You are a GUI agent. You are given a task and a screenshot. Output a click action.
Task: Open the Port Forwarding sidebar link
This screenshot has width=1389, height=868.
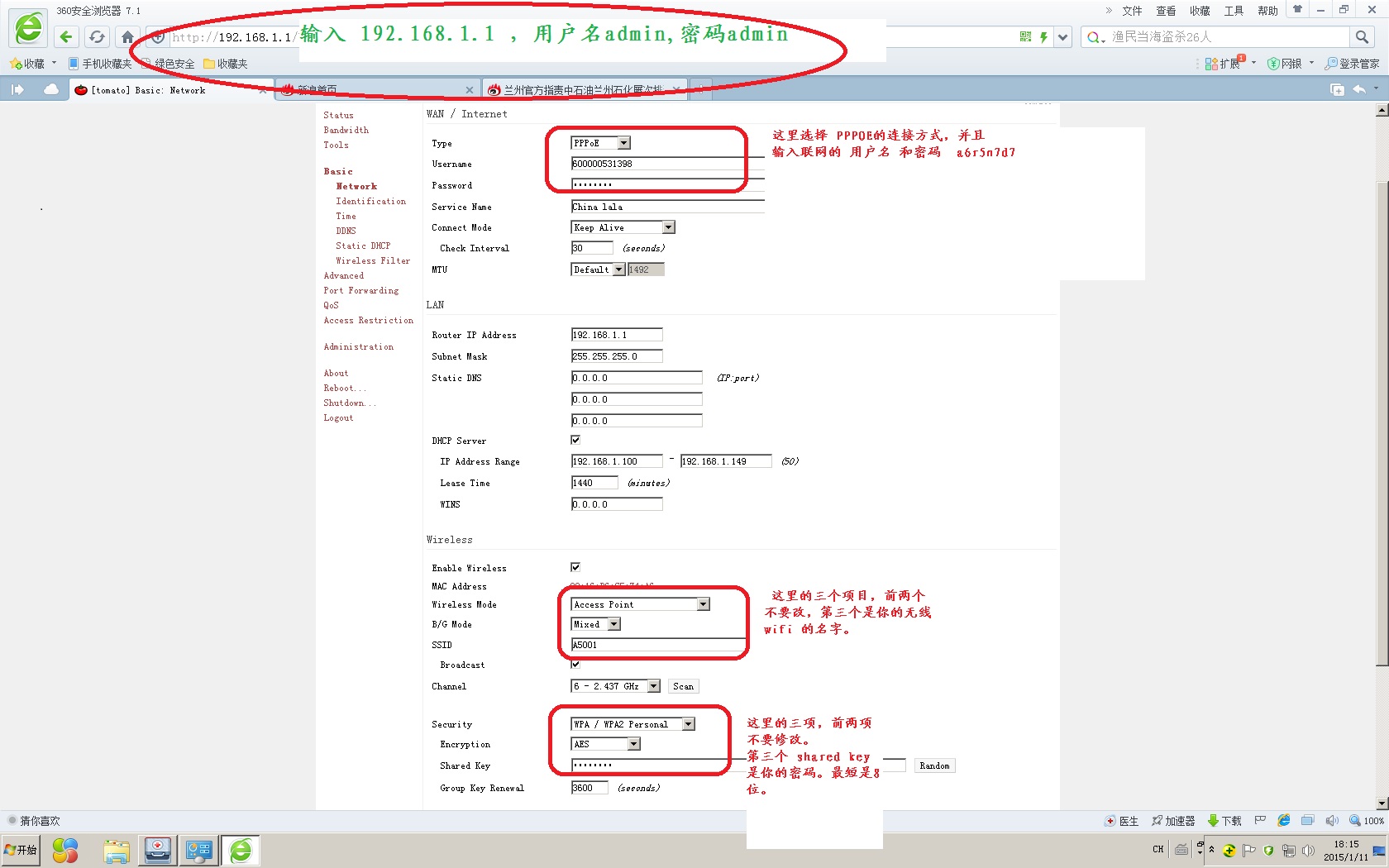pos(360,290)
